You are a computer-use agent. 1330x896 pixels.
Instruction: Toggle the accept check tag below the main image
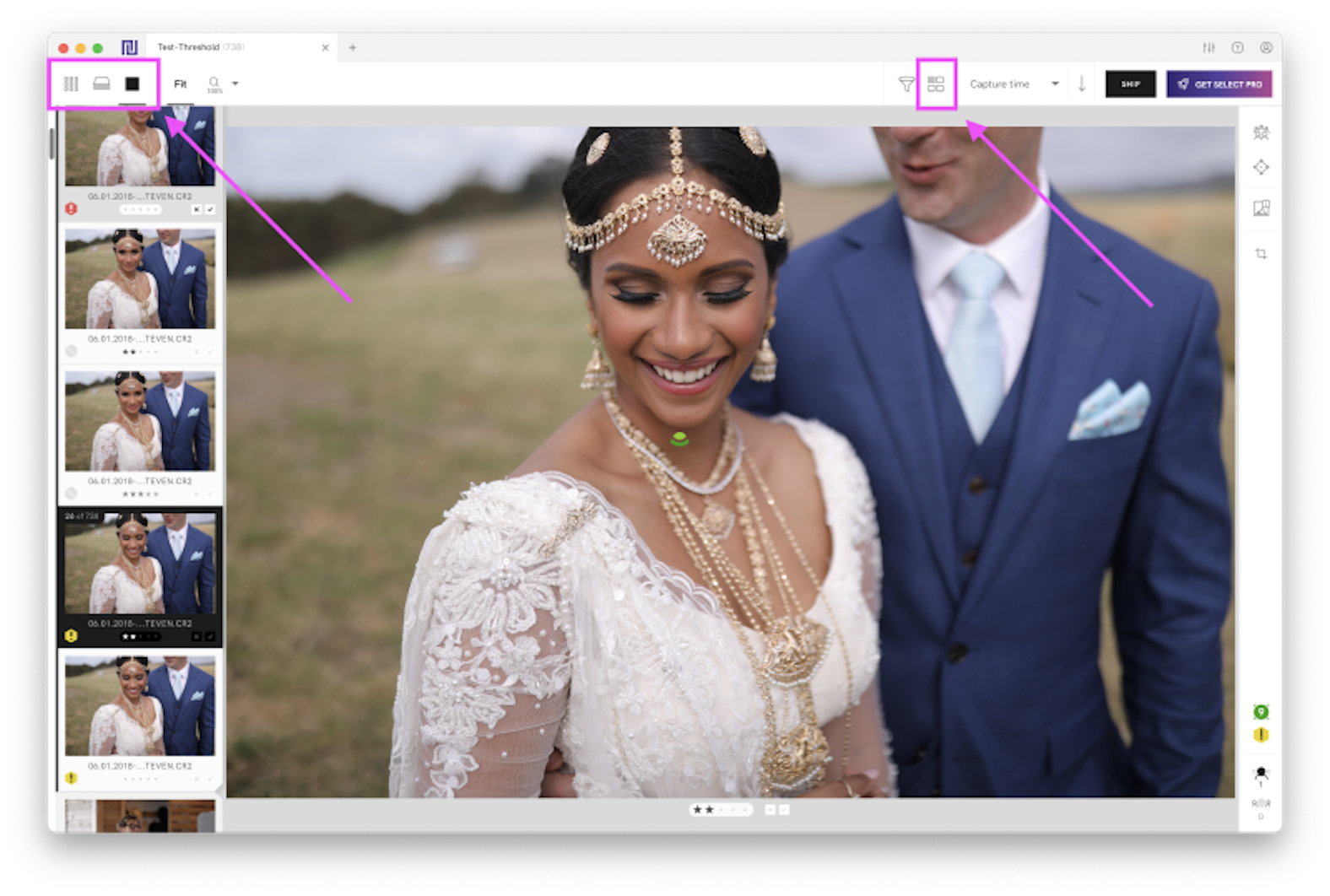[x=784, y=810]
